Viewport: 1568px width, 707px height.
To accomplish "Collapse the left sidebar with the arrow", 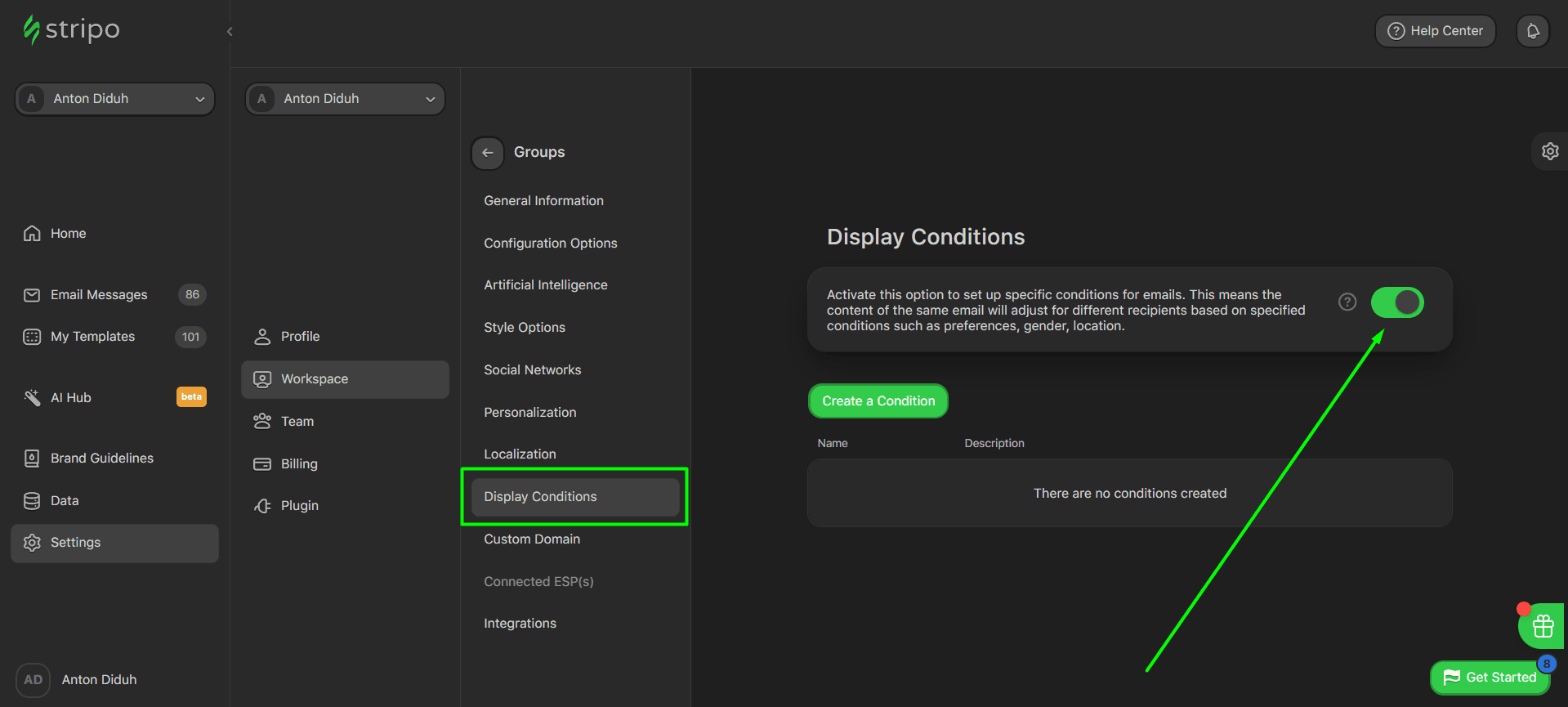I will [230, 31].
